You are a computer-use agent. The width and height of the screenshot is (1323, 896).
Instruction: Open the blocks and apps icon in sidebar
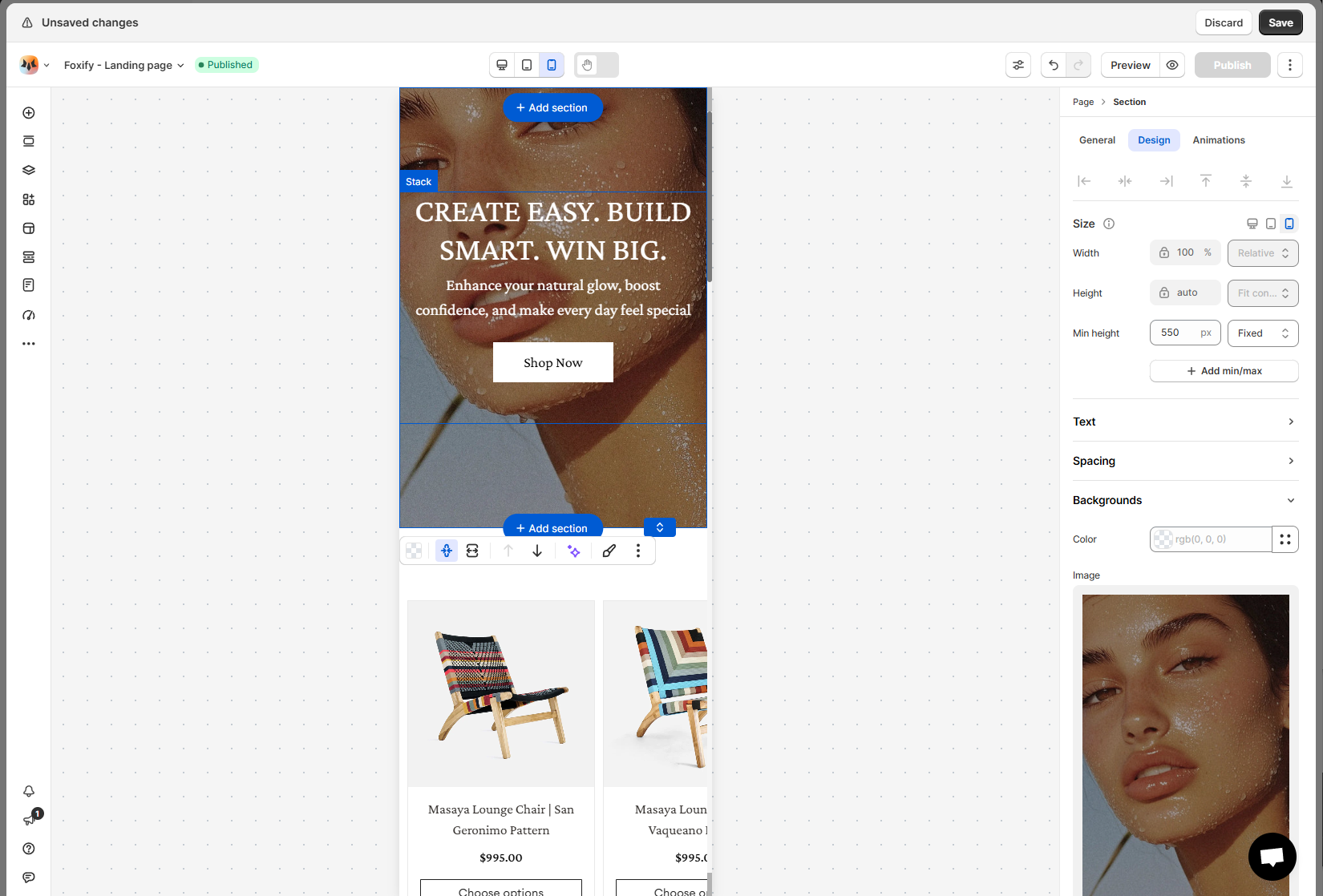click(x=29, y=200)
